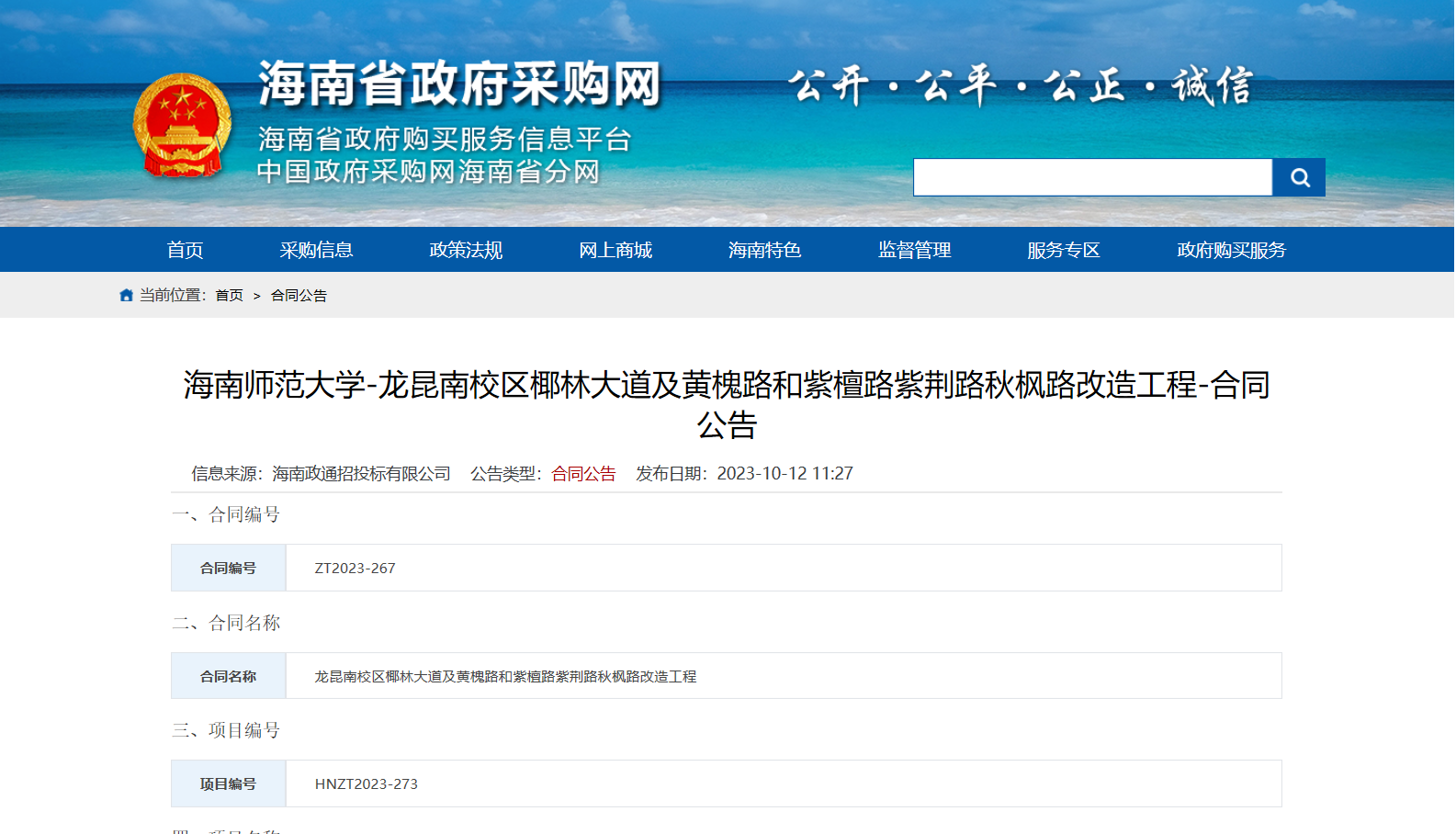Image resolution: width=1456 pixels, height=834 pixels.
Task: Open the 首页 navigation menu item
Action: tap(185, 250)
